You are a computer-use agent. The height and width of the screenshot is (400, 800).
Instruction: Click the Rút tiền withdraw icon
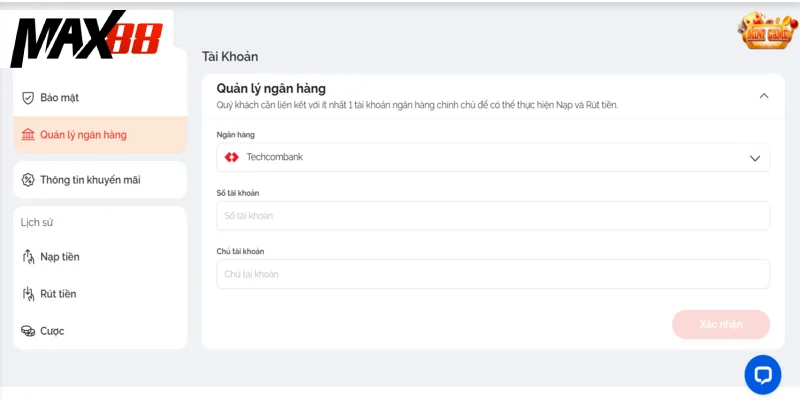(28, 294)
